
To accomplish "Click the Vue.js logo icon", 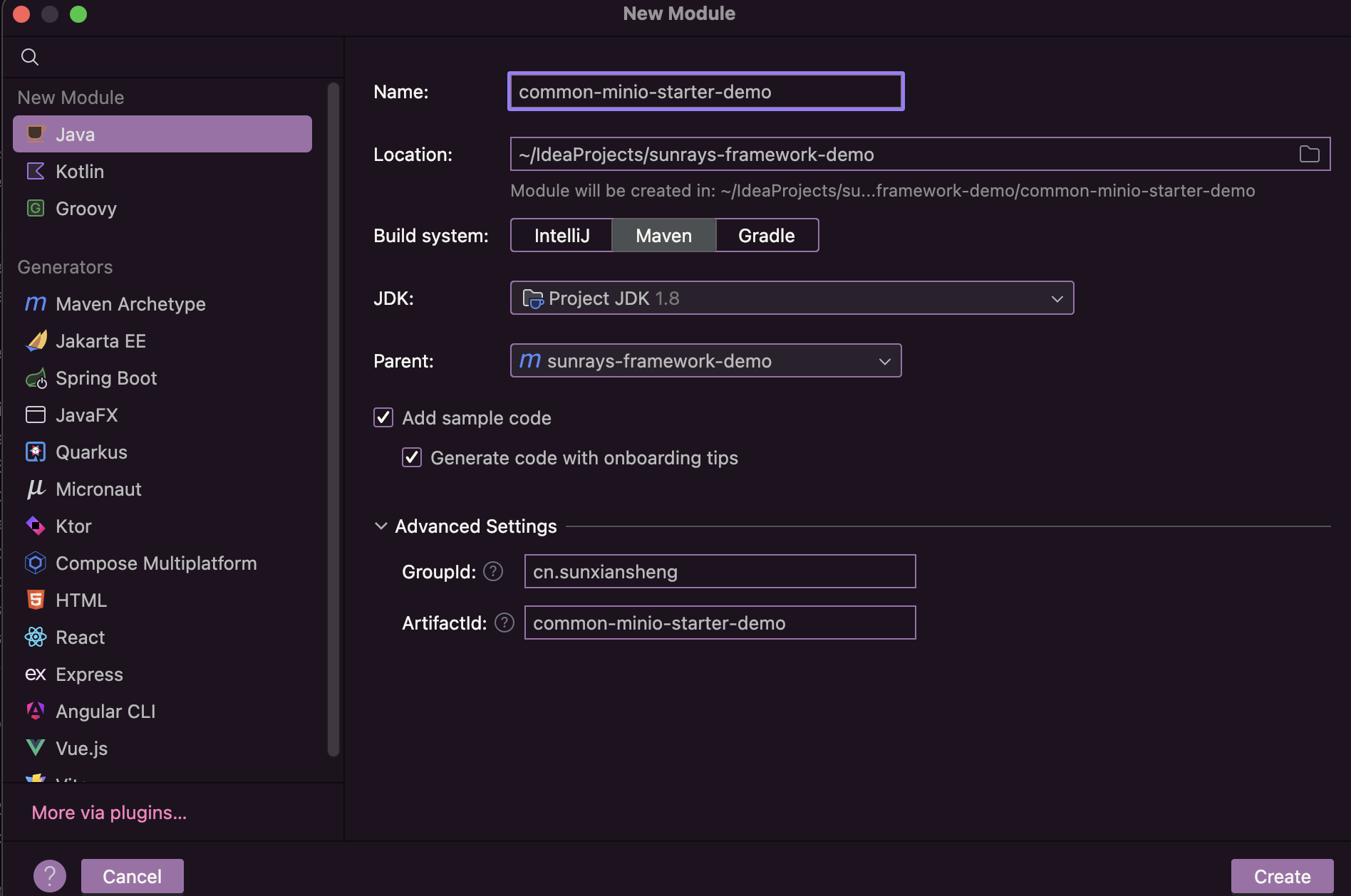I will click(x=36, y=748).
